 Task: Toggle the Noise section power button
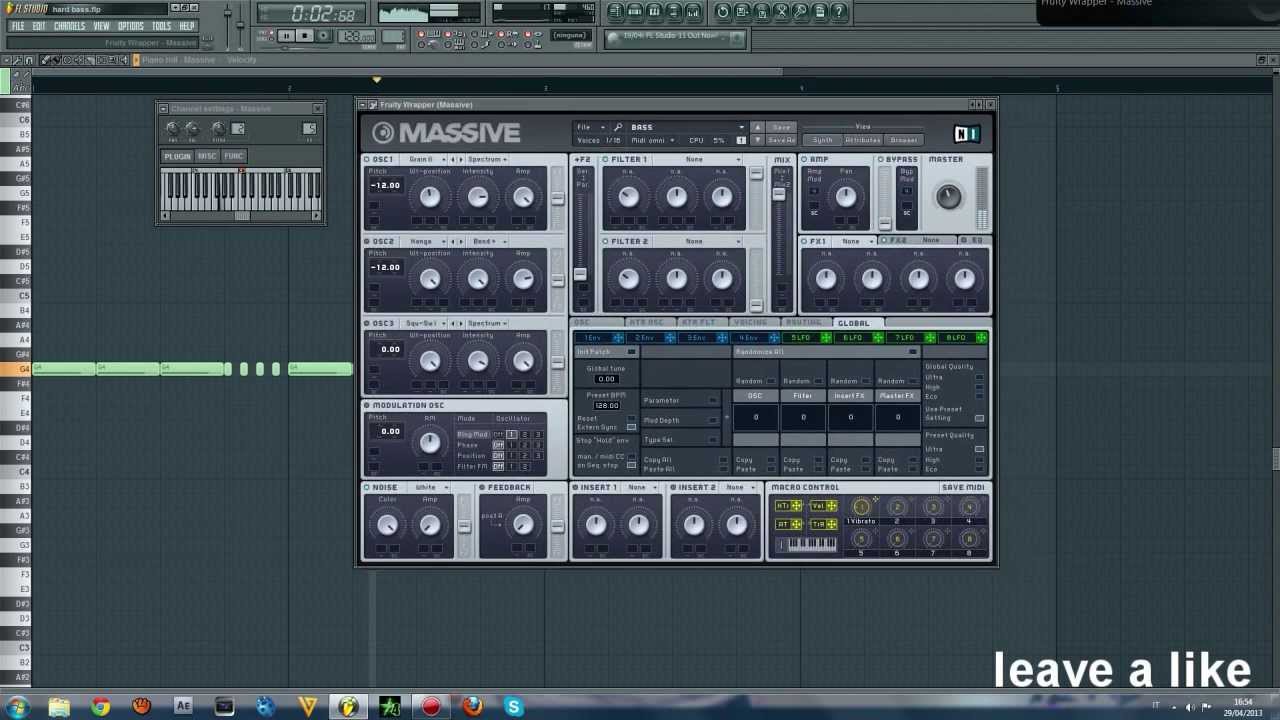click(x=367, y=487)
